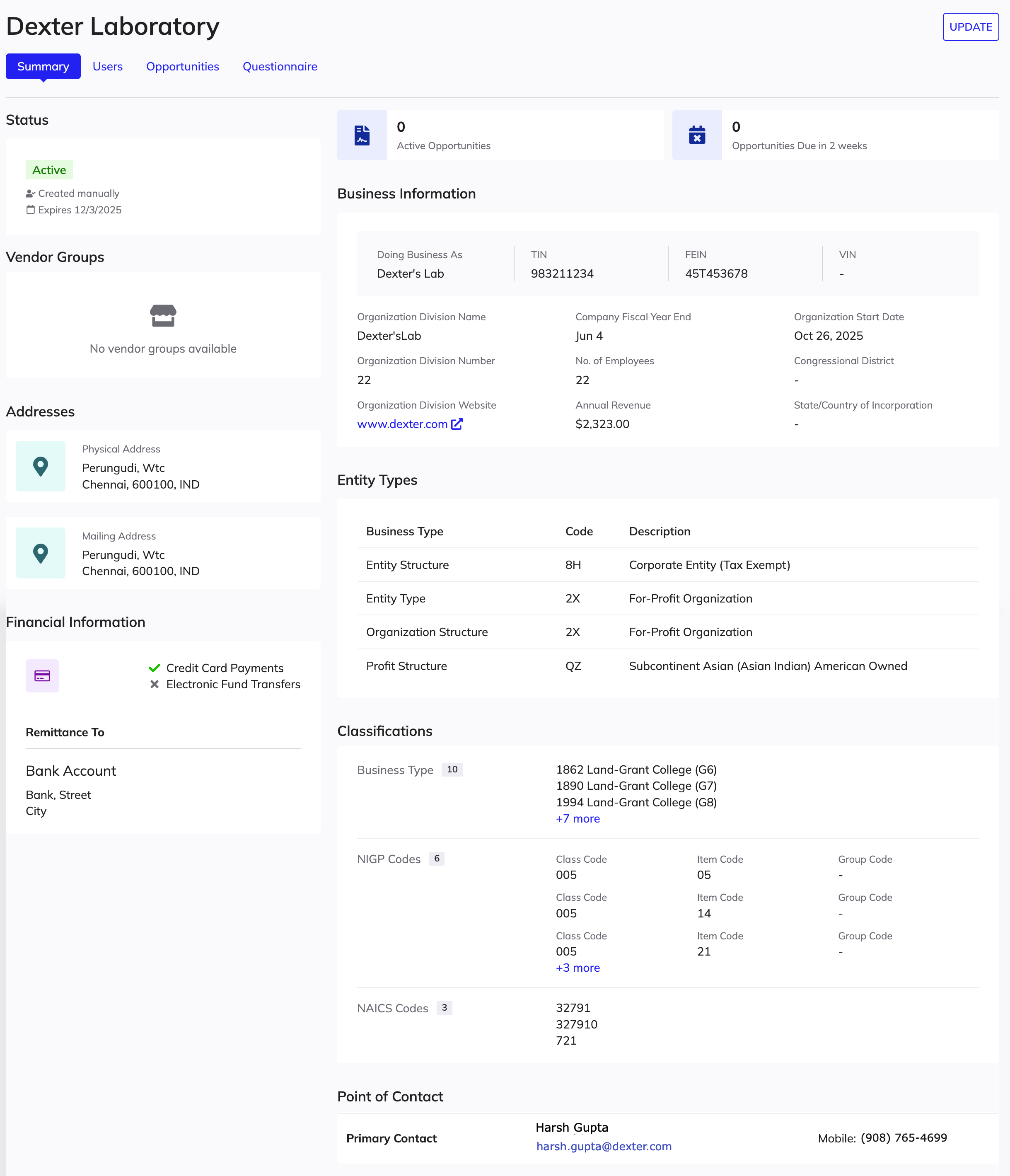Click the Entity Structure row code 8H
1010x1176 pixels.
[x=573, y=565]
